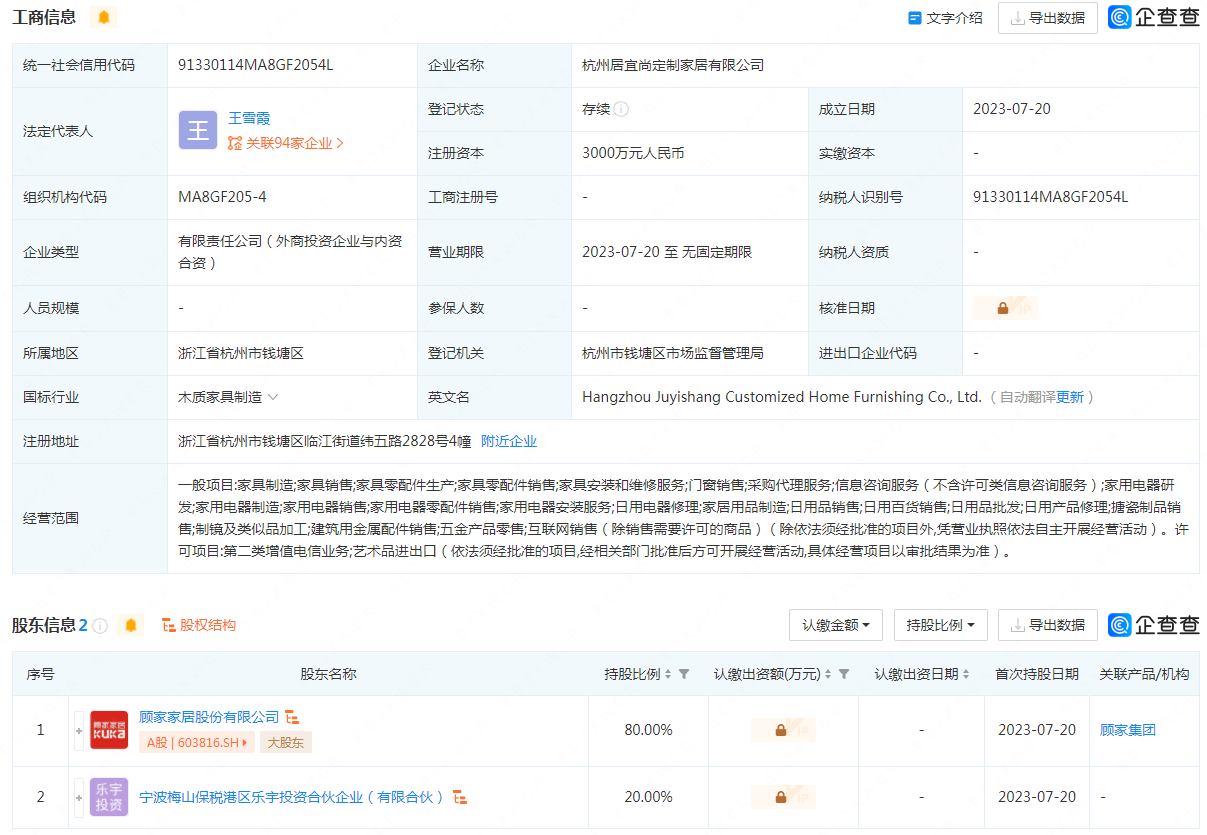Open the A股 | 603816.SH stock tag
Viewport: 1207px width, 835px height.
coord(197,742)
